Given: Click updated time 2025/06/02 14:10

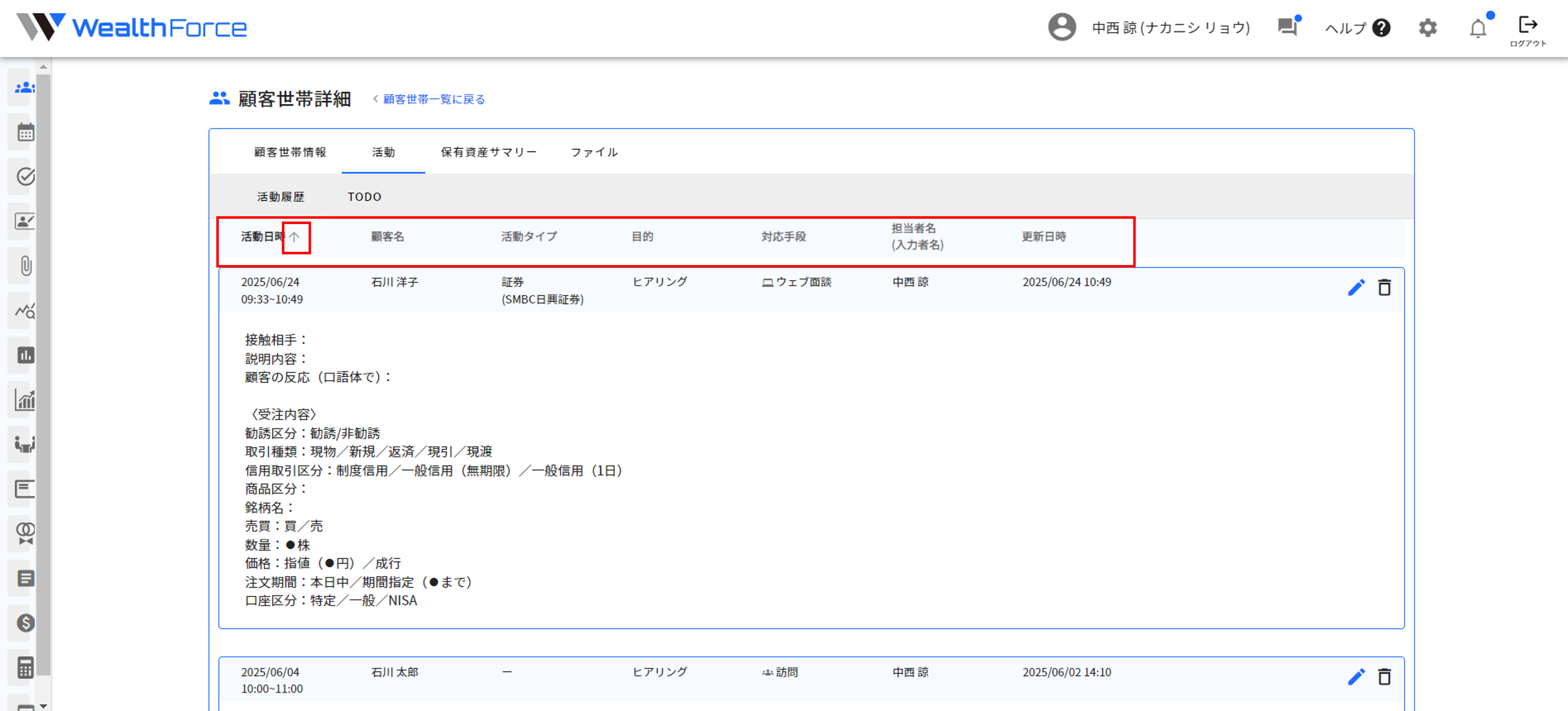Looking at the screenshot, I should [1067, 672].
